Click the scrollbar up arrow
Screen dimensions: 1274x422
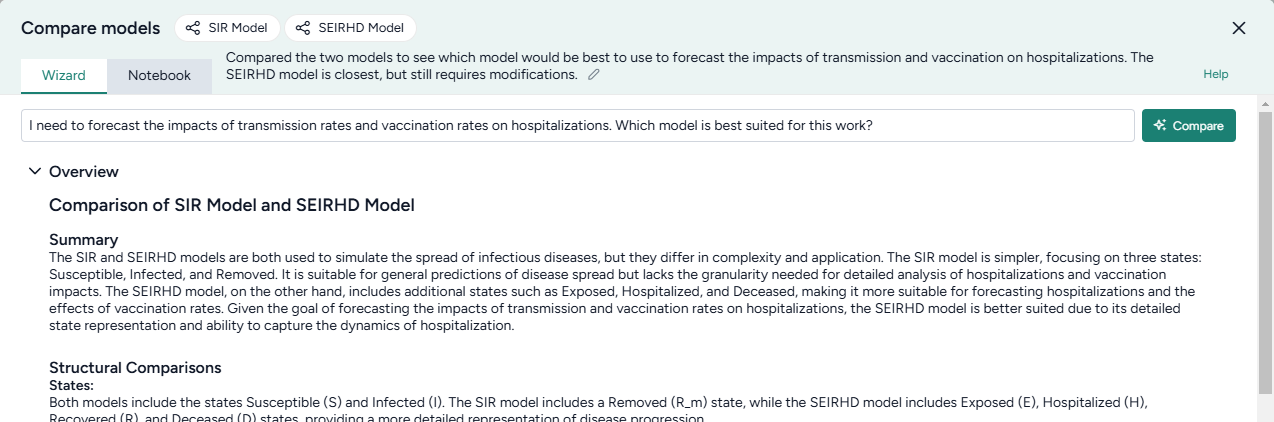point(1265,104)
